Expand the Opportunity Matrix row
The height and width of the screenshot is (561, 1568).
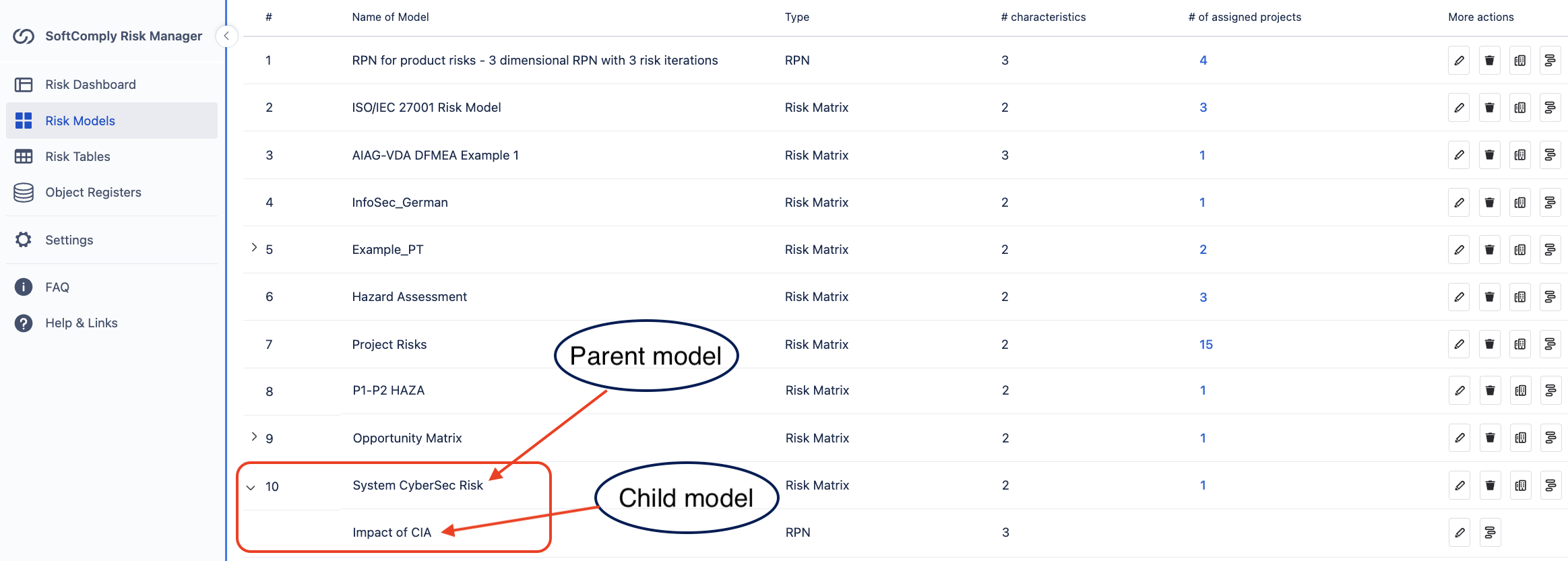254,436
